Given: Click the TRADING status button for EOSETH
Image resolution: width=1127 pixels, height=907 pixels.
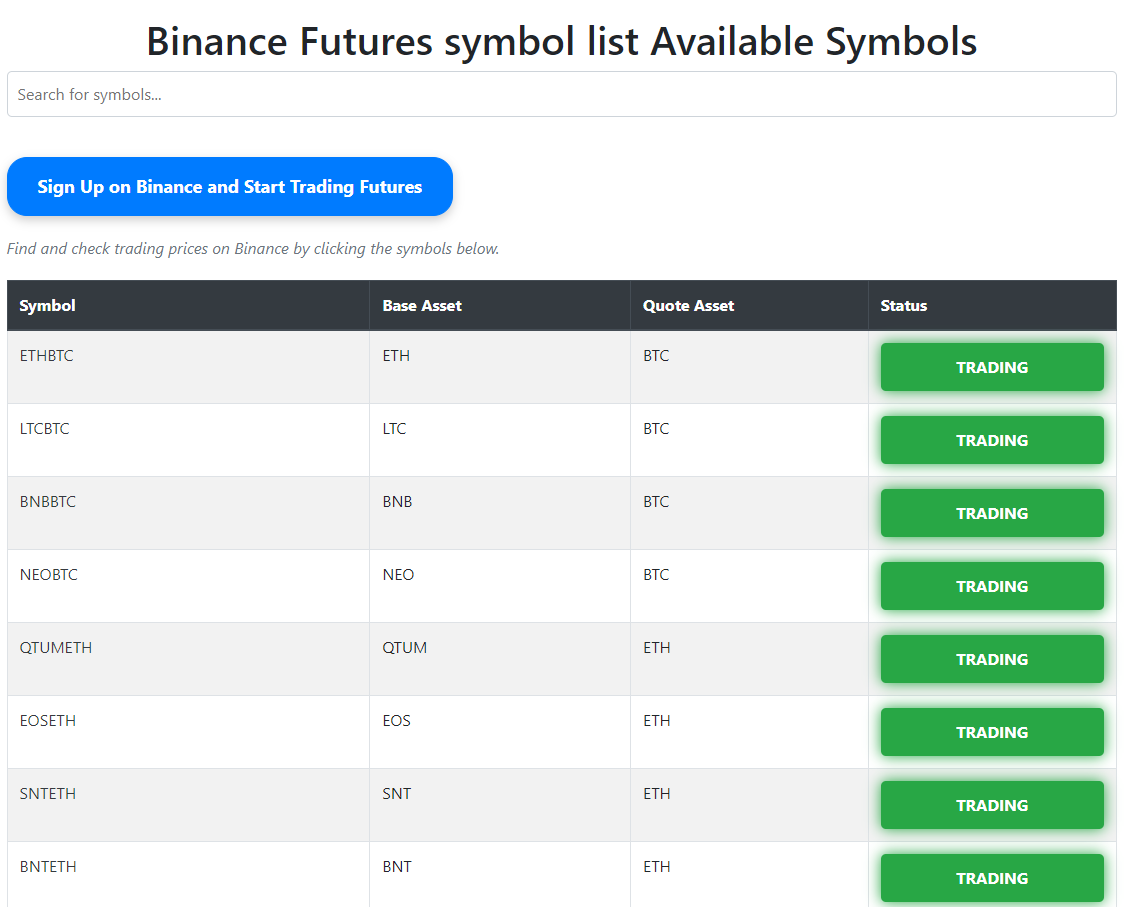Looking at the screenshot, I should [x=992, y=732].
